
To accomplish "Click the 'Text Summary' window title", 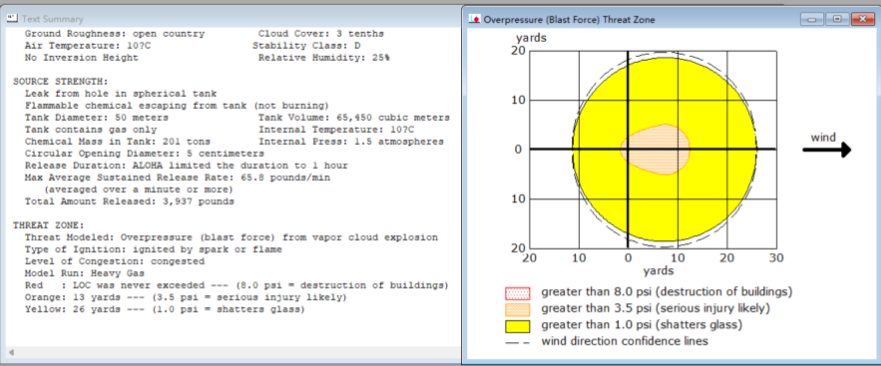I will pyautogui.click(x=53, y=19).
